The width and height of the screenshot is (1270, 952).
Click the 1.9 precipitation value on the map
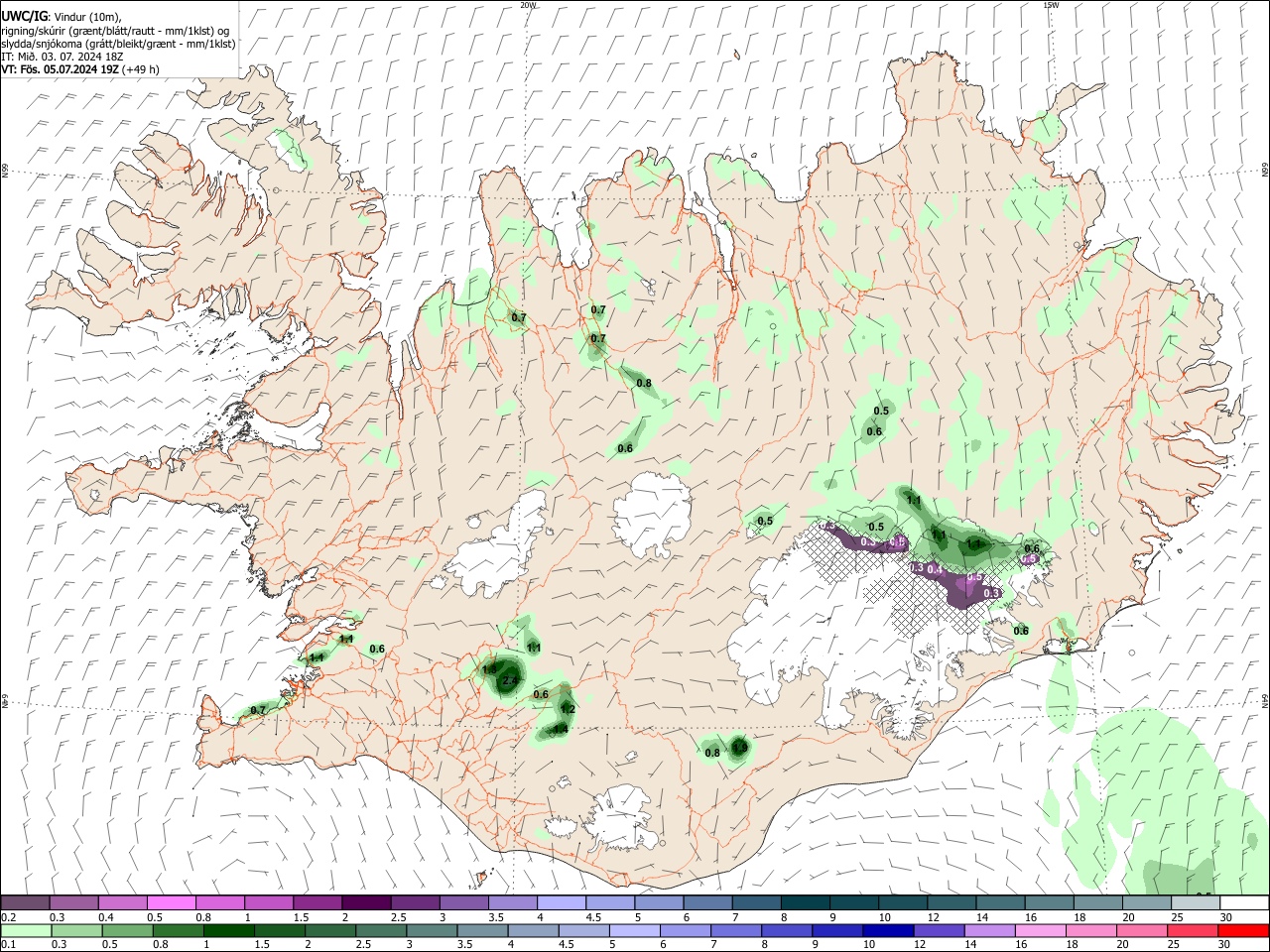739,747
